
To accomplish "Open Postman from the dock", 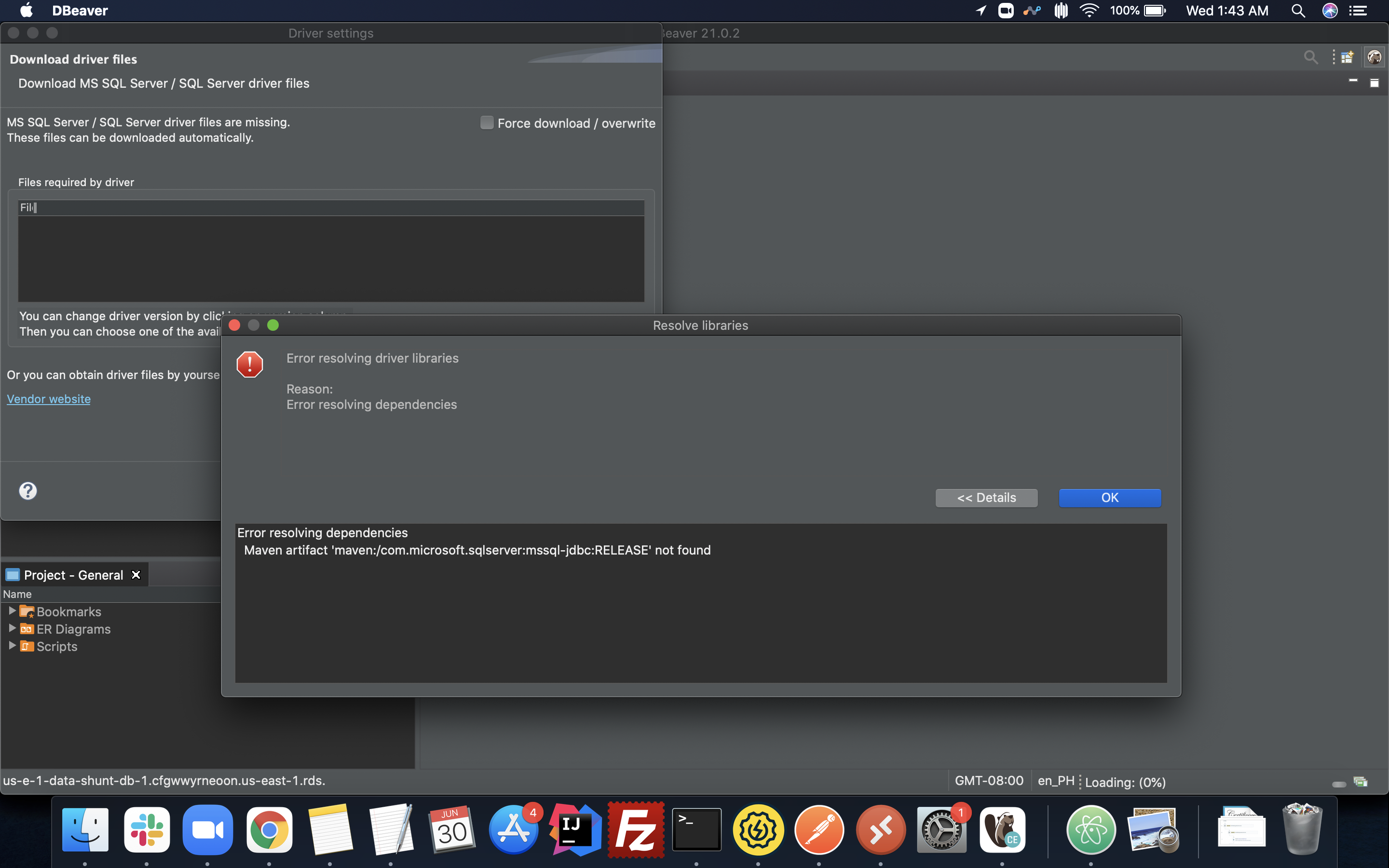I will (819, 829).
